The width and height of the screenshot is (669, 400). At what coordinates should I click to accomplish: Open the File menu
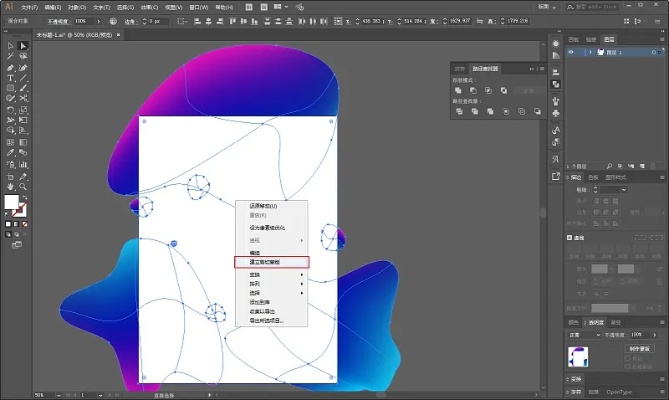point(29,7)
